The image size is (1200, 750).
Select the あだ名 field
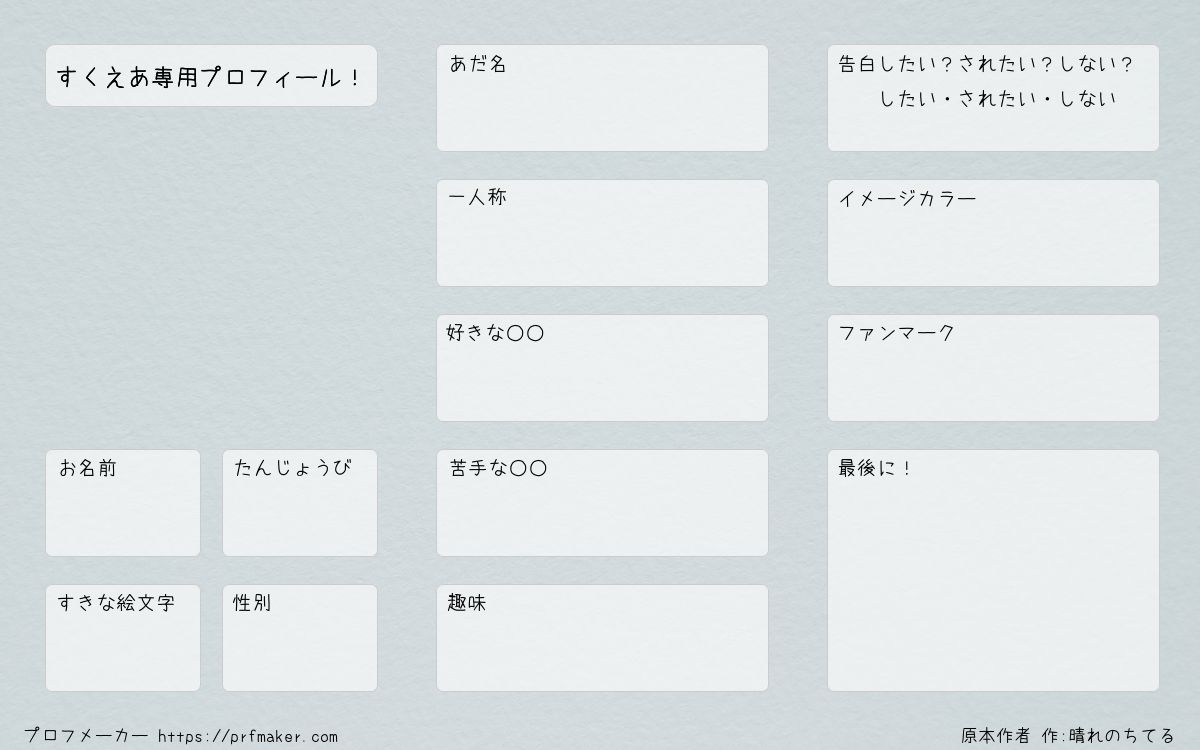pos(602,98)
